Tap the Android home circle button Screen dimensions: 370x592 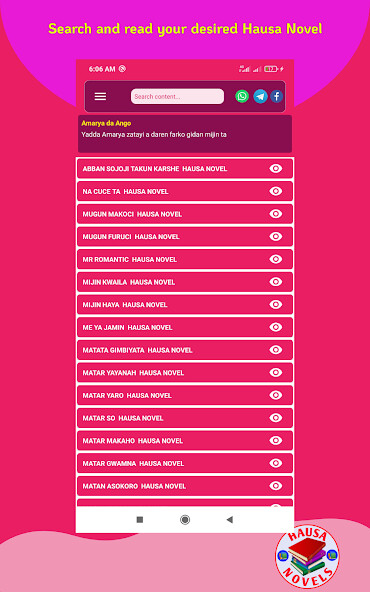tap(185, 520)
